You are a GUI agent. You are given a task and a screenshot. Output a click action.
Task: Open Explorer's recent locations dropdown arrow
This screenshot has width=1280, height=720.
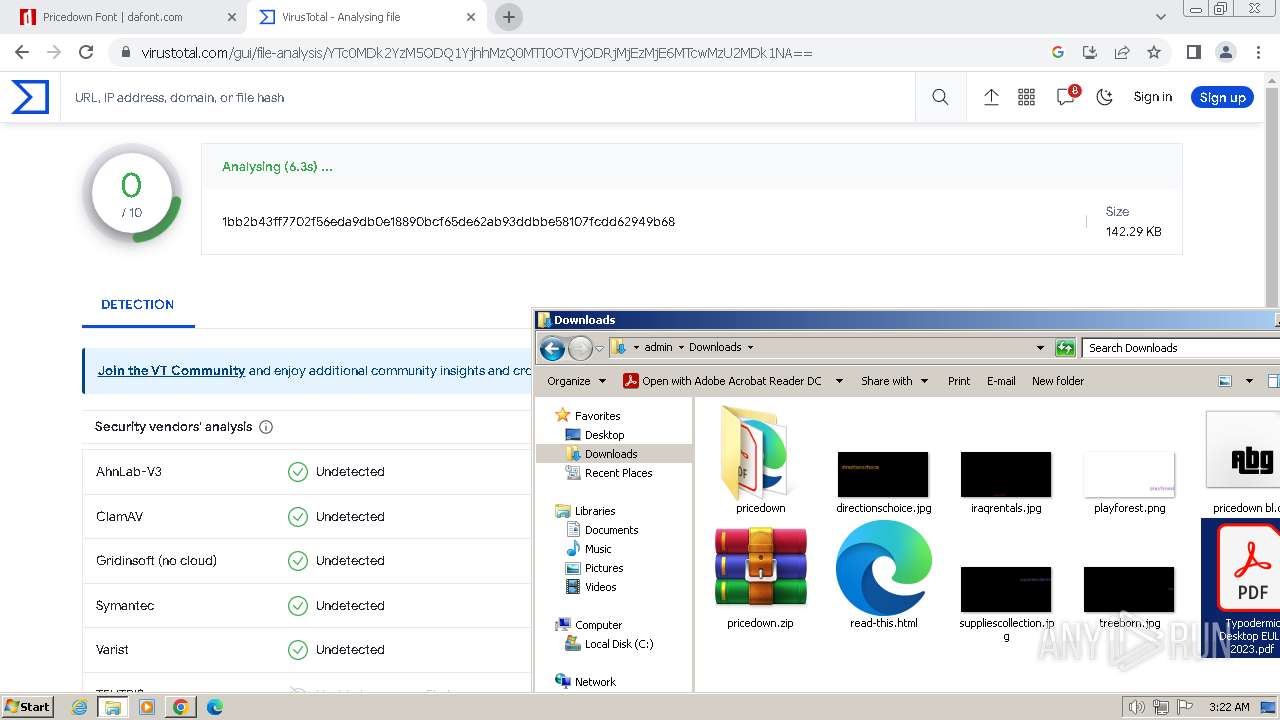[x=600, y=349]
